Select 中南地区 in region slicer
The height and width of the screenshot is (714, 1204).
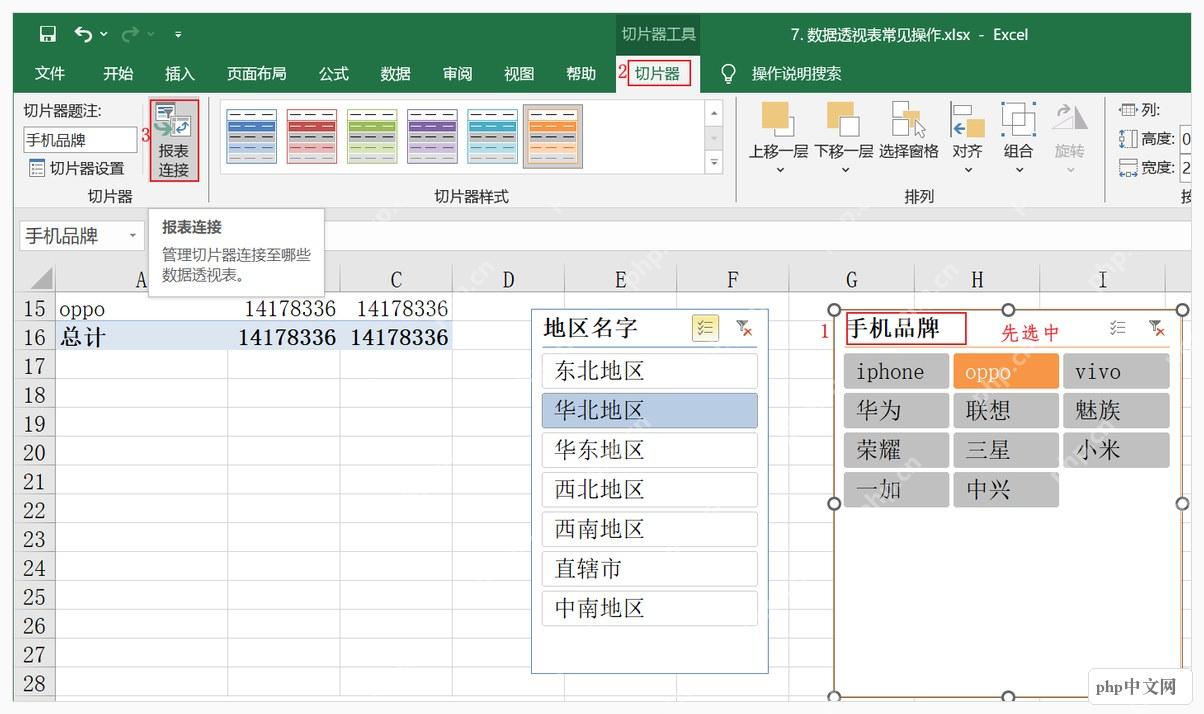point(650,608)
